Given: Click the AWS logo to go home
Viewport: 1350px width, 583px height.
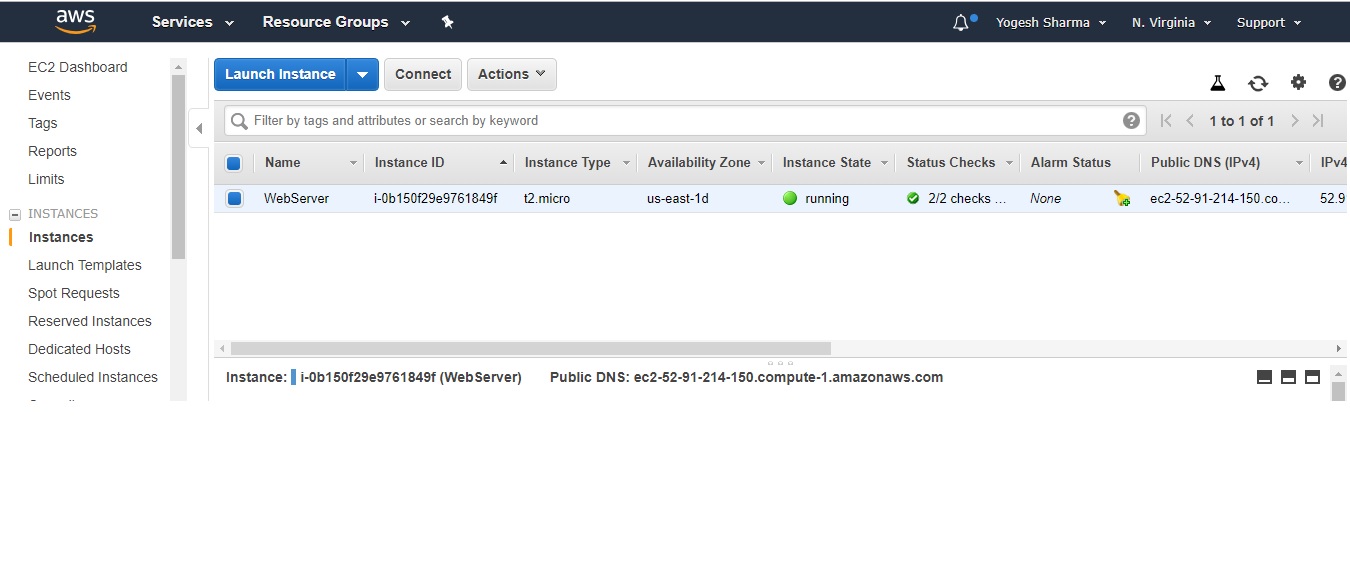Looking at the screenshot, I should [x=77, y=21].
